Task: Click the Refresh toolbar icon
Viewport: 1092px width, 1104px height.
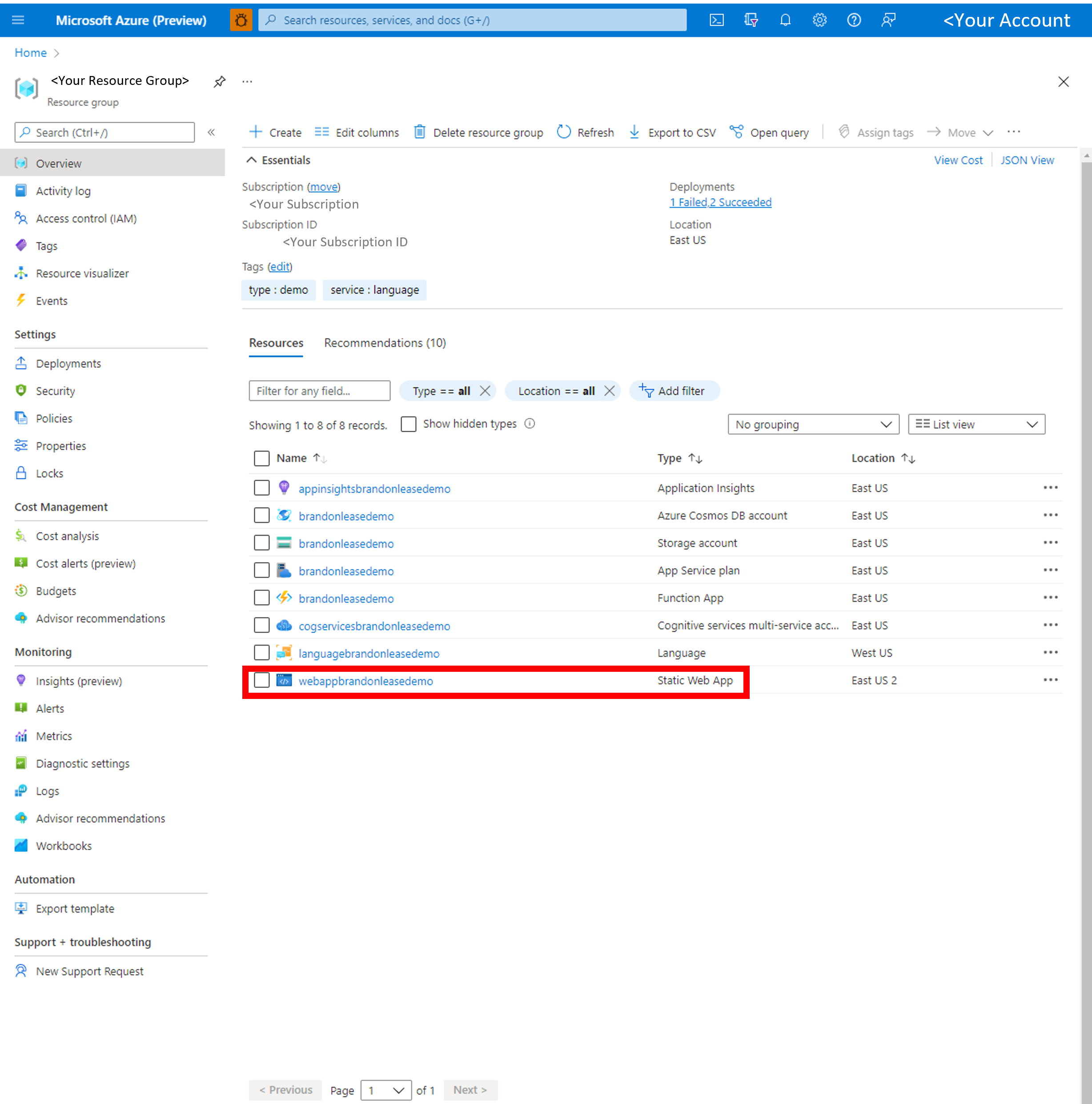Action: click(x=564, y=132)
